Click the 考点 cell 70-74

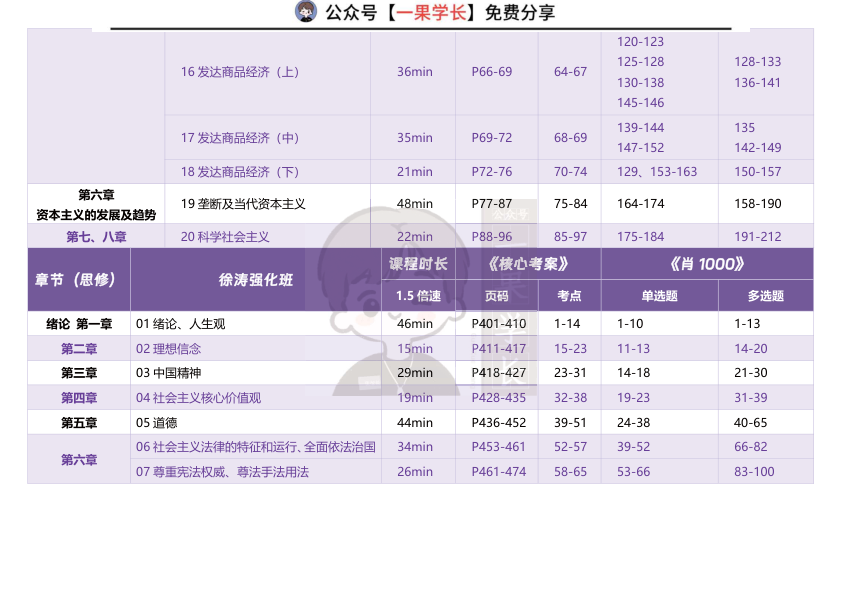pos(570,172)
